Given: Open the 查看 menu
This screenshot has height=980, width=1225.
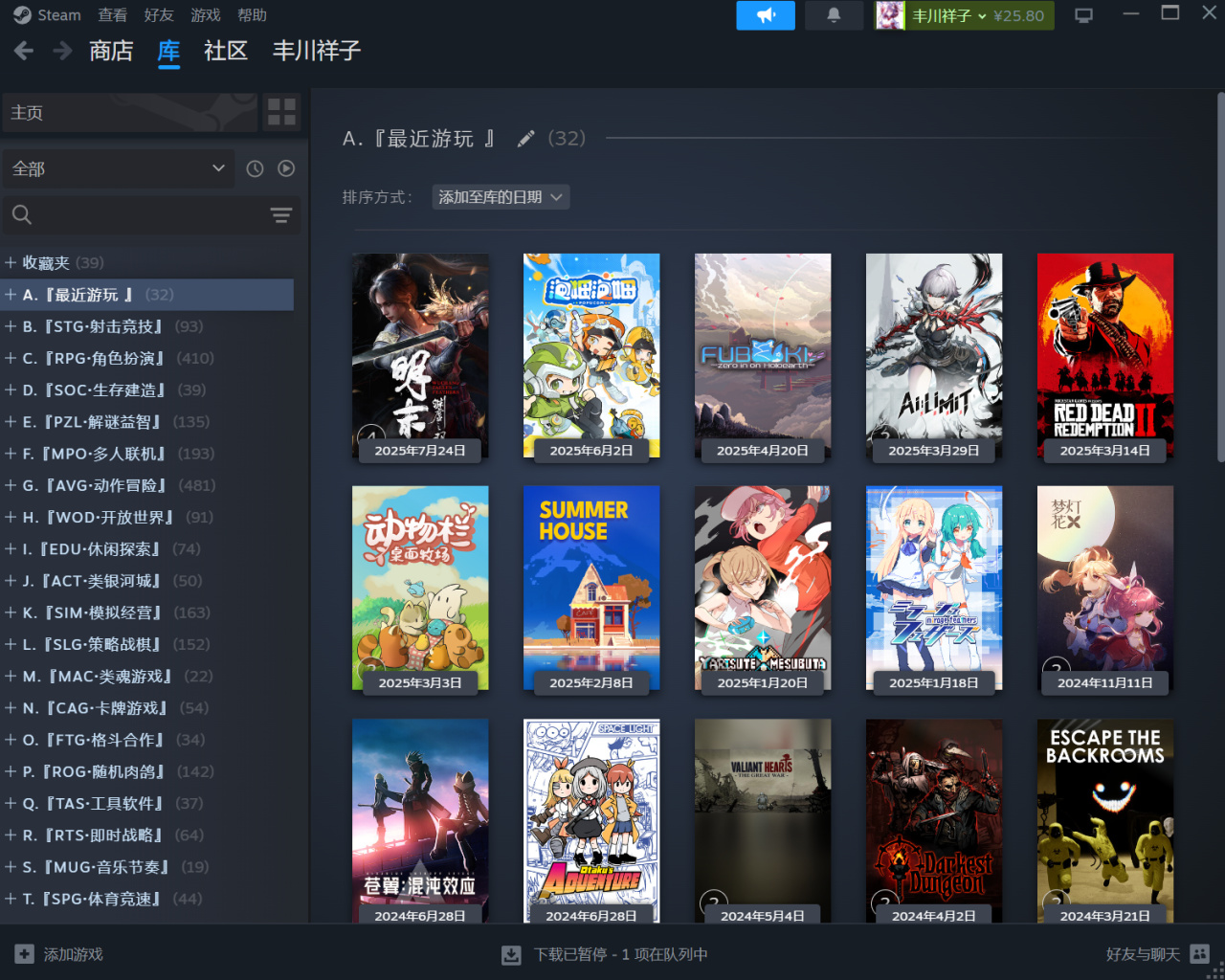Looking at the screenshot, I should pyautogui.click(x=112, y=15).
